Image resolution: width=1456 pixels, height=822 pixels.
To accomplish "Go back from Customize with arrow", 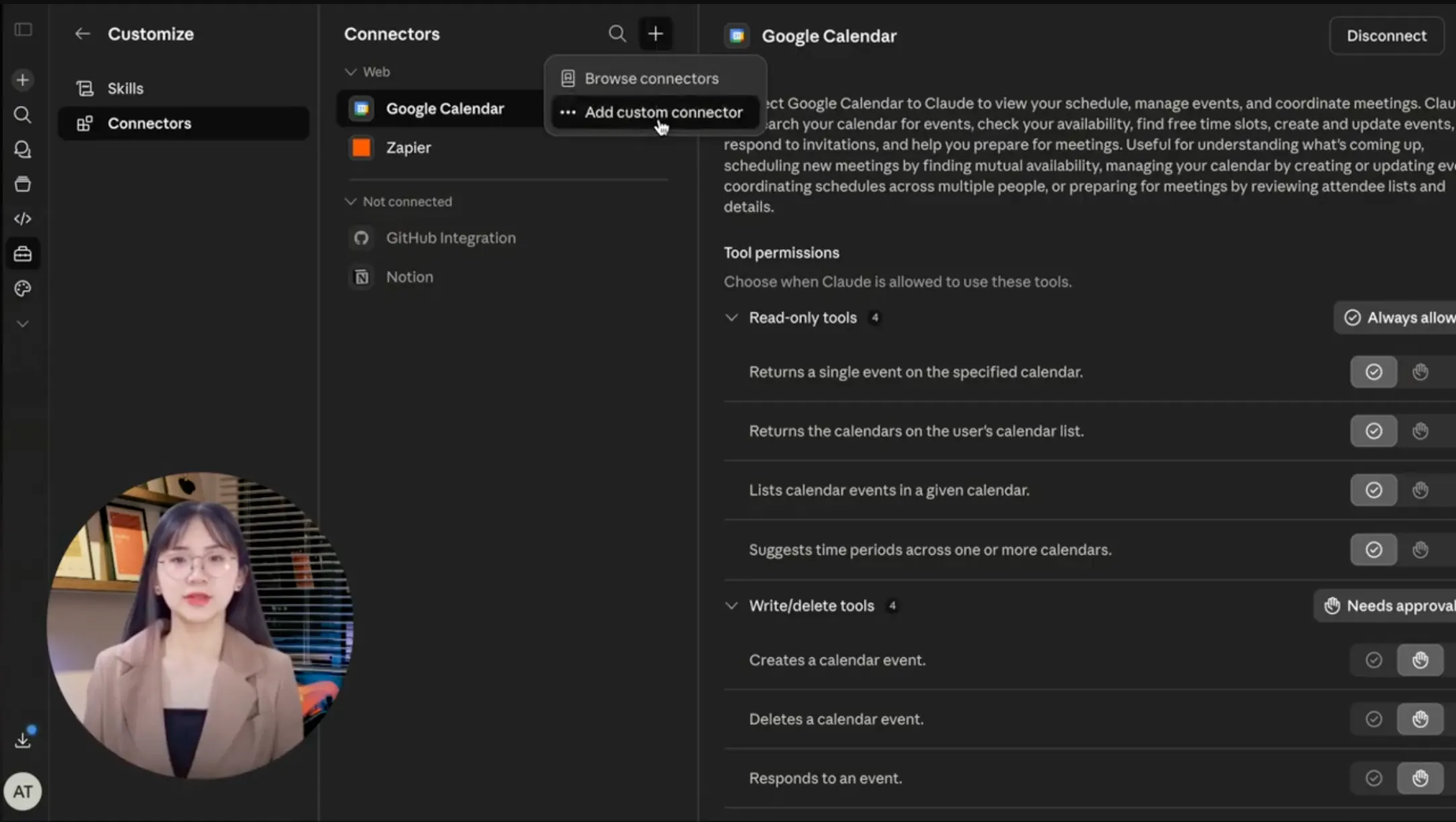I will tap(82, 34).
